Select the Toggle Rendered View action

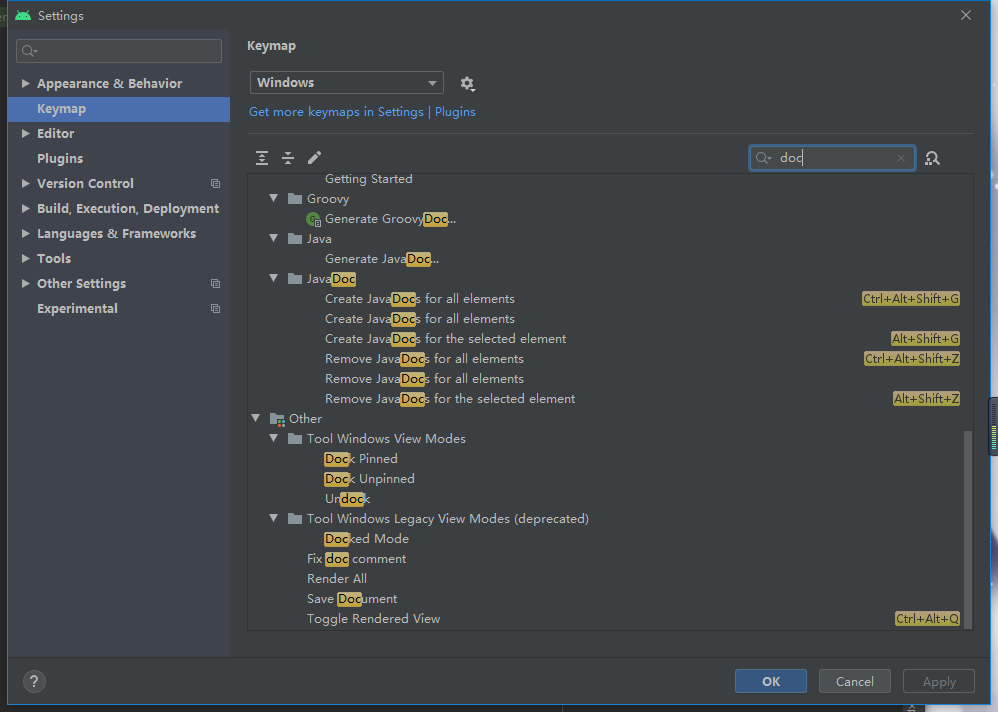point(374,619)
